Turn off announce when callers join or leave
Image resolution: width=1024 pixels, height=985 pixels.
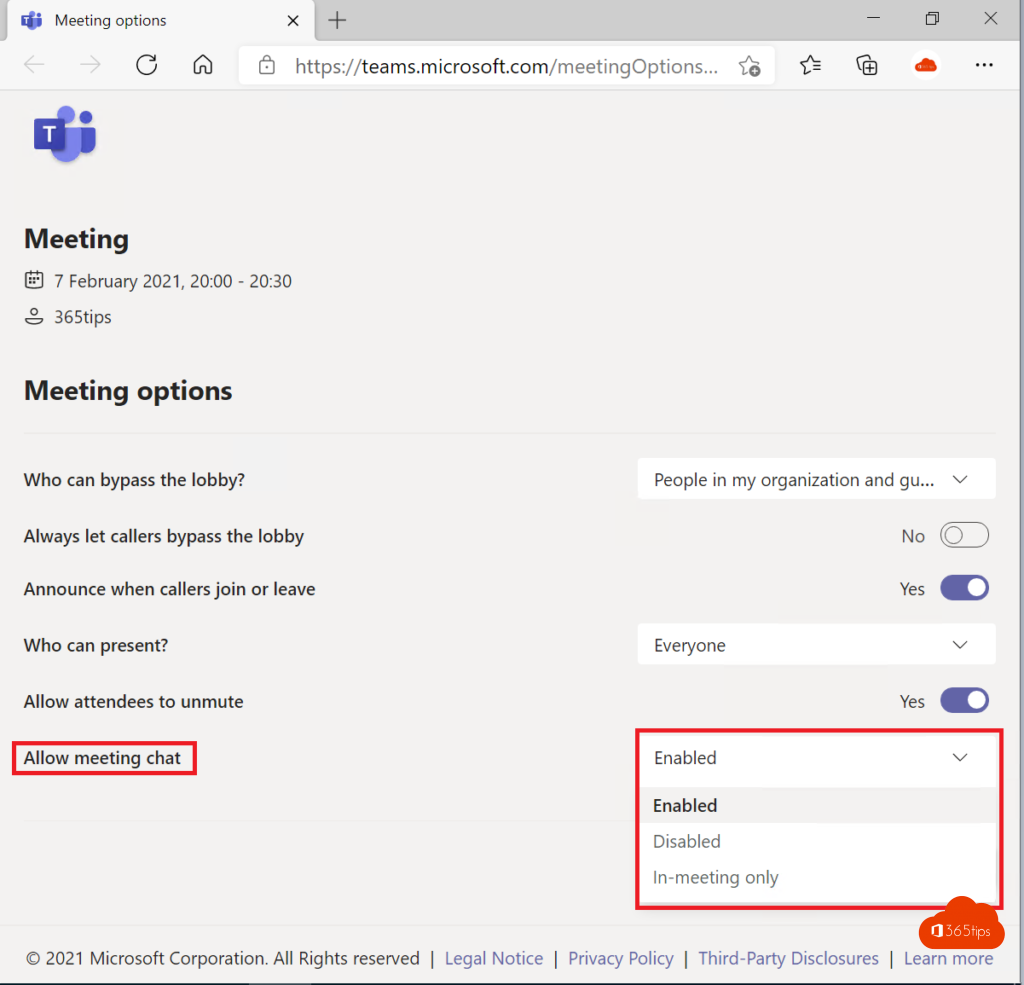tap(964, 589)
